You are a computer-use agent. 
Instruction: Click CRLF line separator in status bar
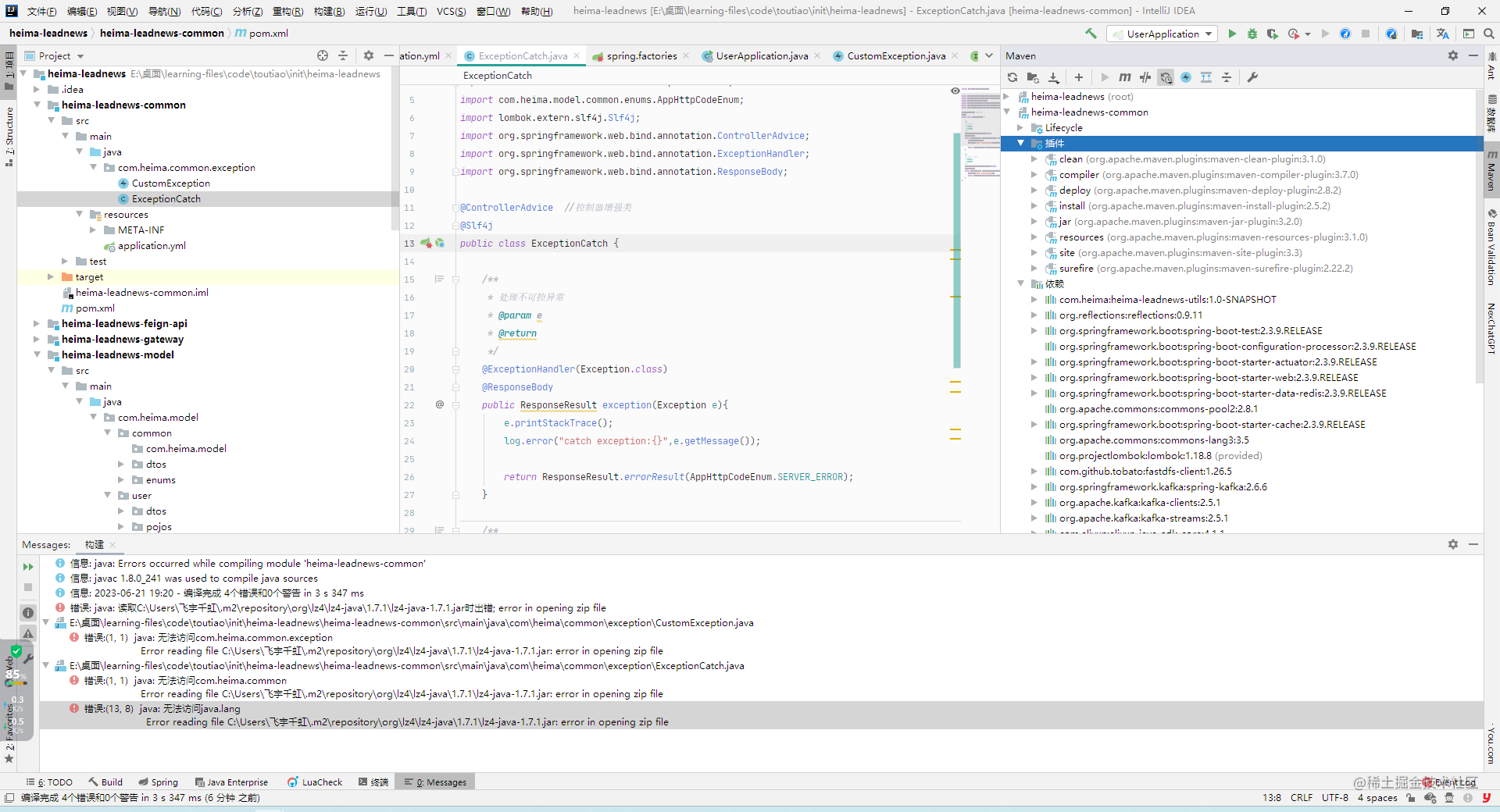1302,797
